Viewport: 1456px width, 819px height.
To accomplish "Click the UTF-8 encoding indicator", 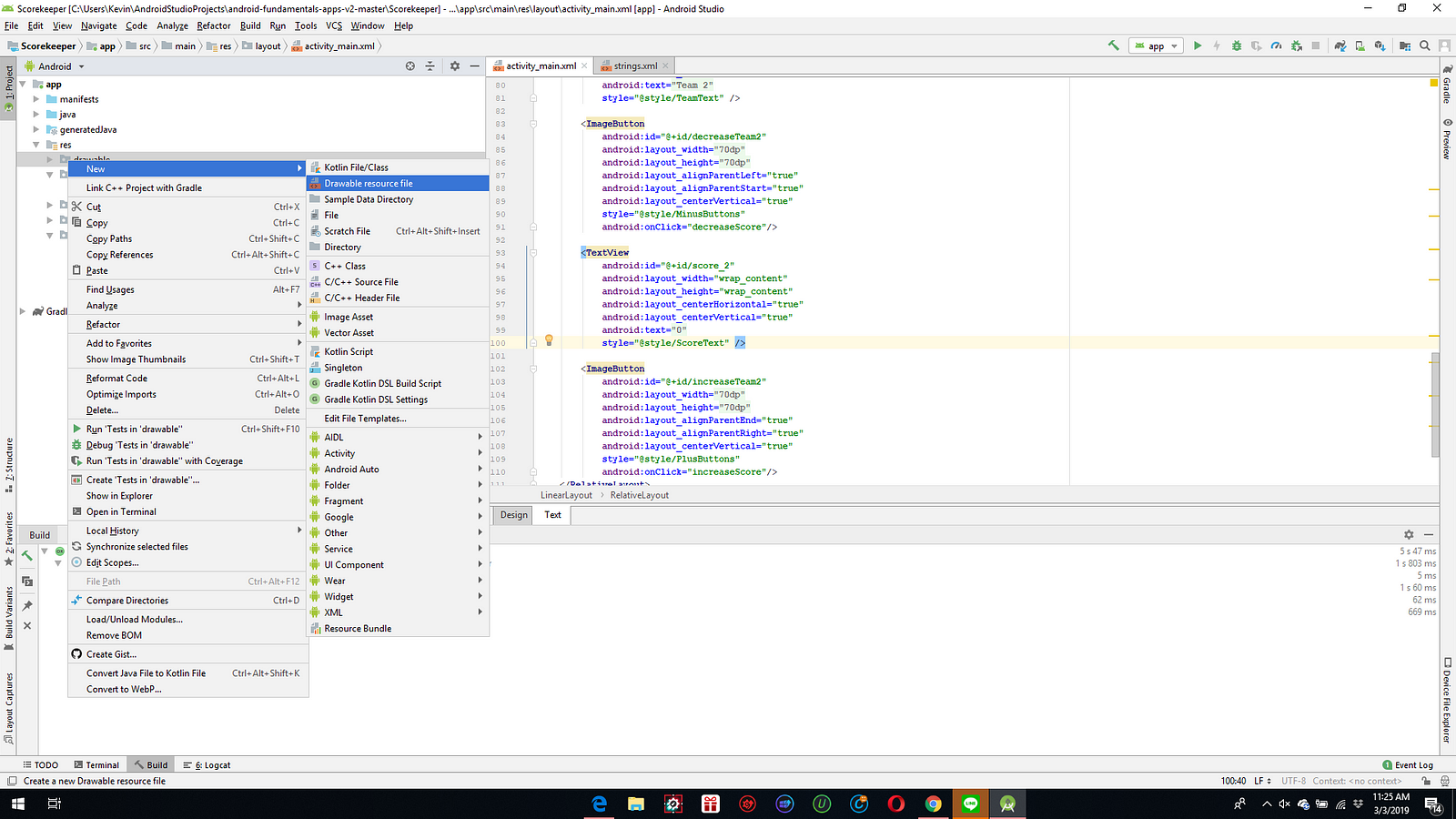I will 1293,781.
